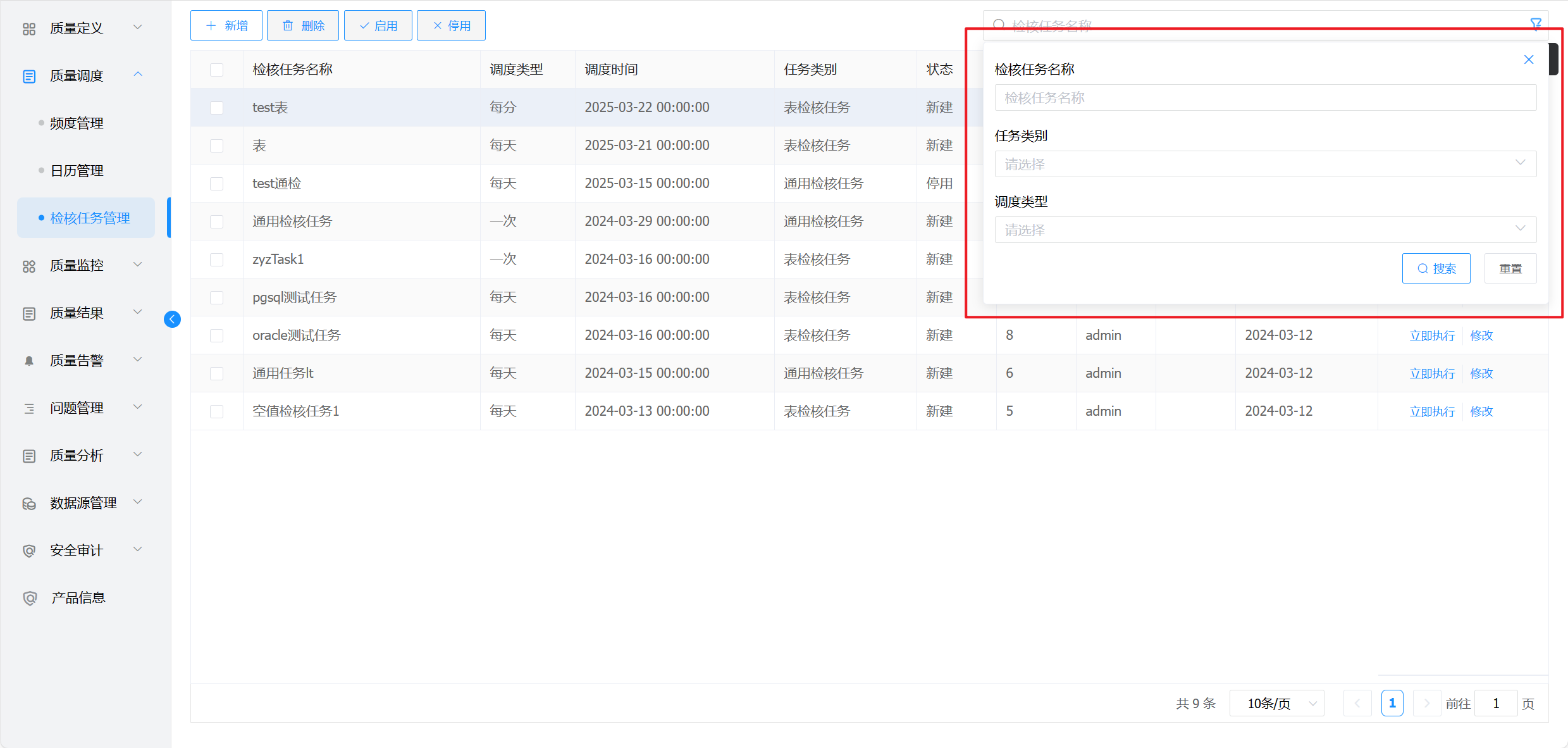The width and height of the screenshot is (1568, 748).
Task: Click 立即执行 for oracle测试任务 row
Action: 1431,335
